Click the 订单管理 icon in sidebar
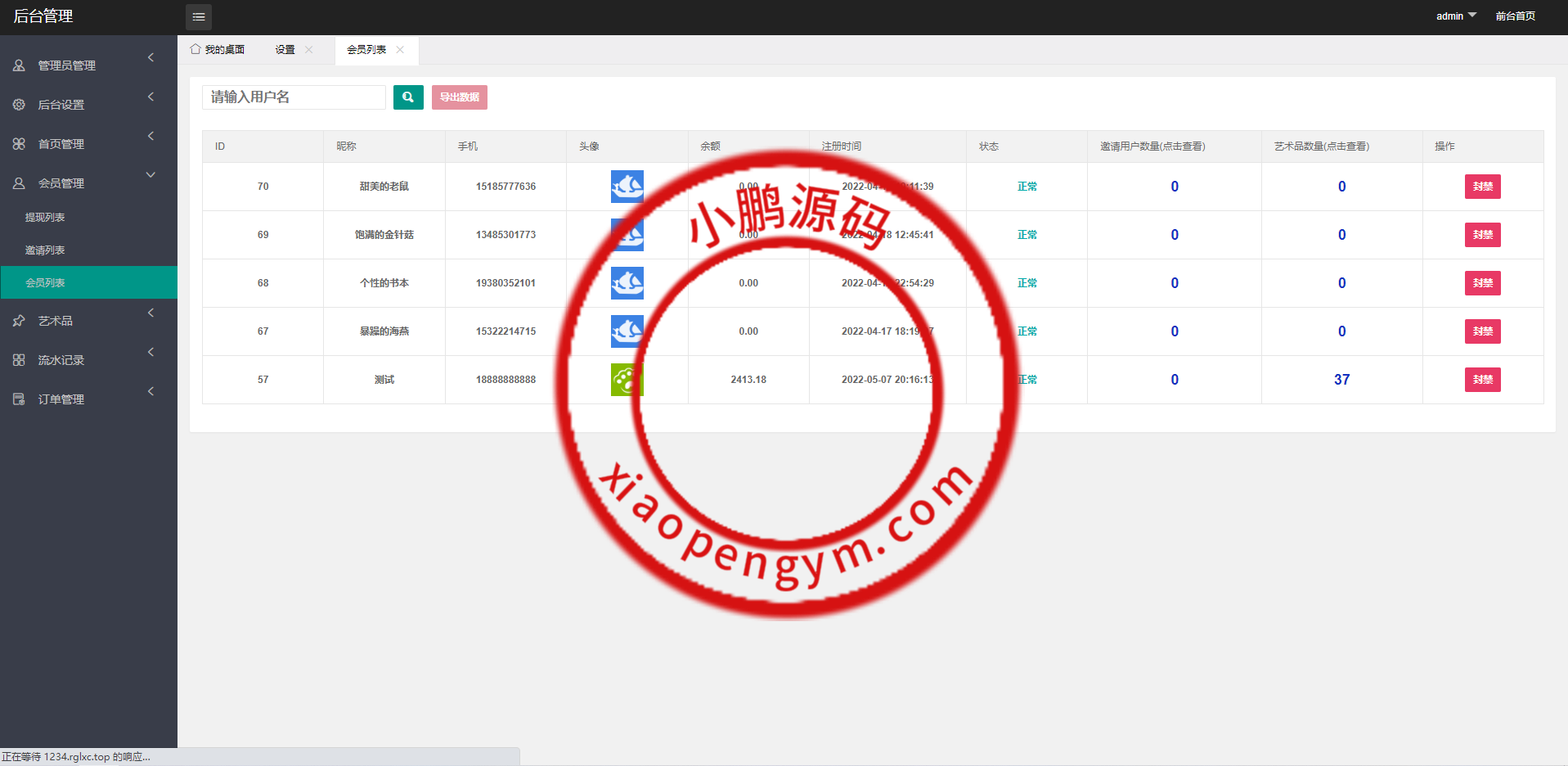The height and width of the screenshot is (766, 1568). [x=19, y=399]
